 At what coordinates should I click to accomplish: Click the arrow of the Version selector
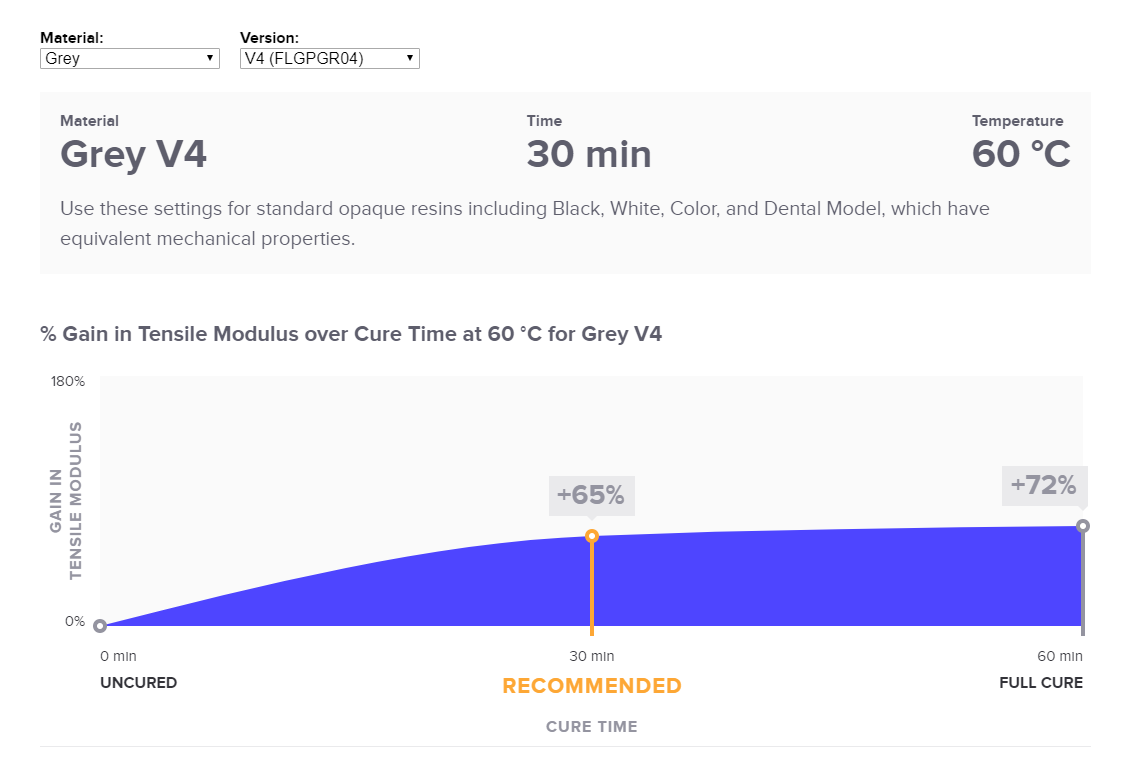click(409, 58)
